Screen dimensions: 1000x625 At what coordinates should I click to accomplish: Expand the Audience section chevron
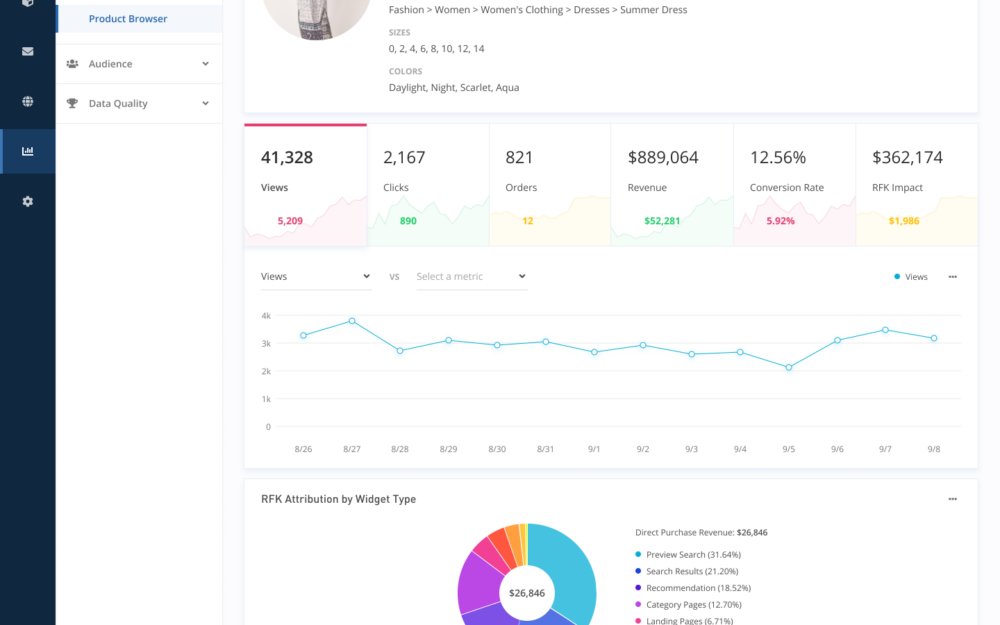pyautogui.click(x=205, y=64)
